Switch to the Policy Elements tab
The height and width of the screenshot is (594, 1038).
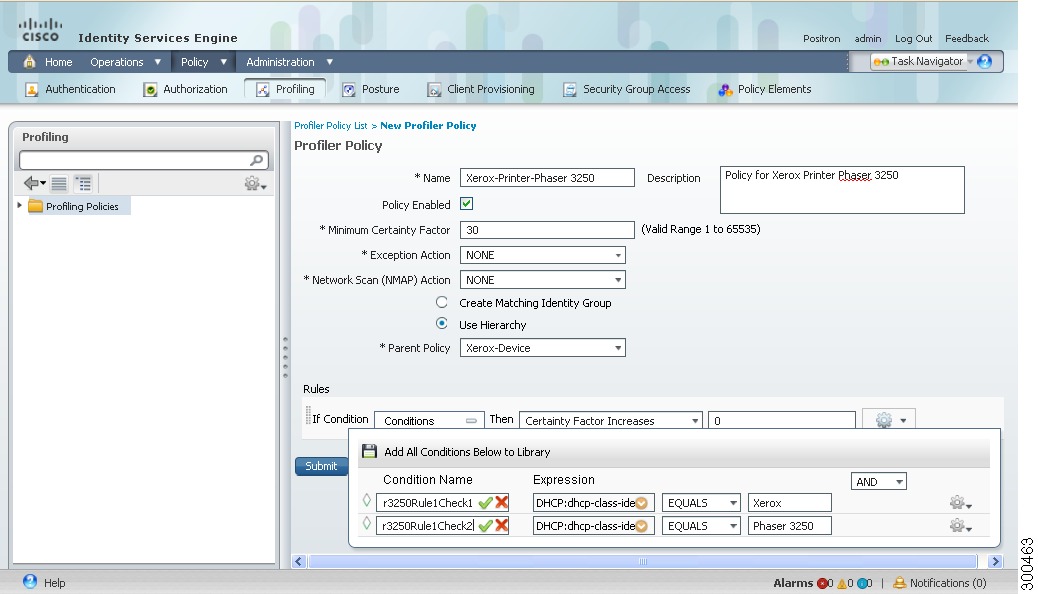click(765, 89)
